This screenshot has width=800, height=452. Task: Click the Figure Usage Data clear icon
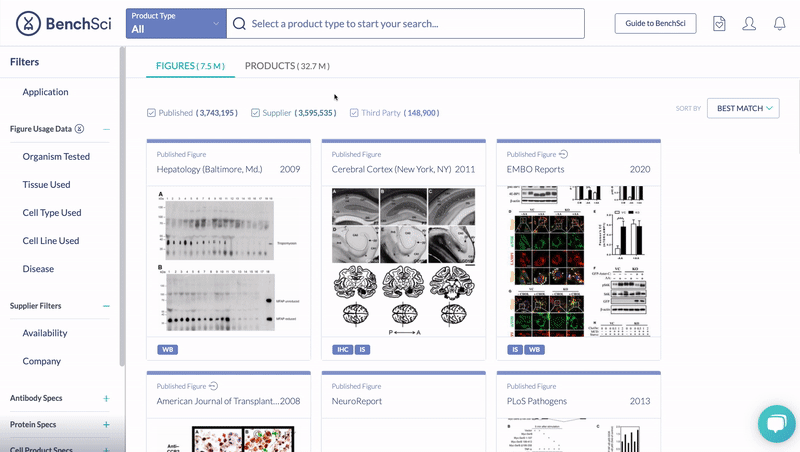click(80, 129)
